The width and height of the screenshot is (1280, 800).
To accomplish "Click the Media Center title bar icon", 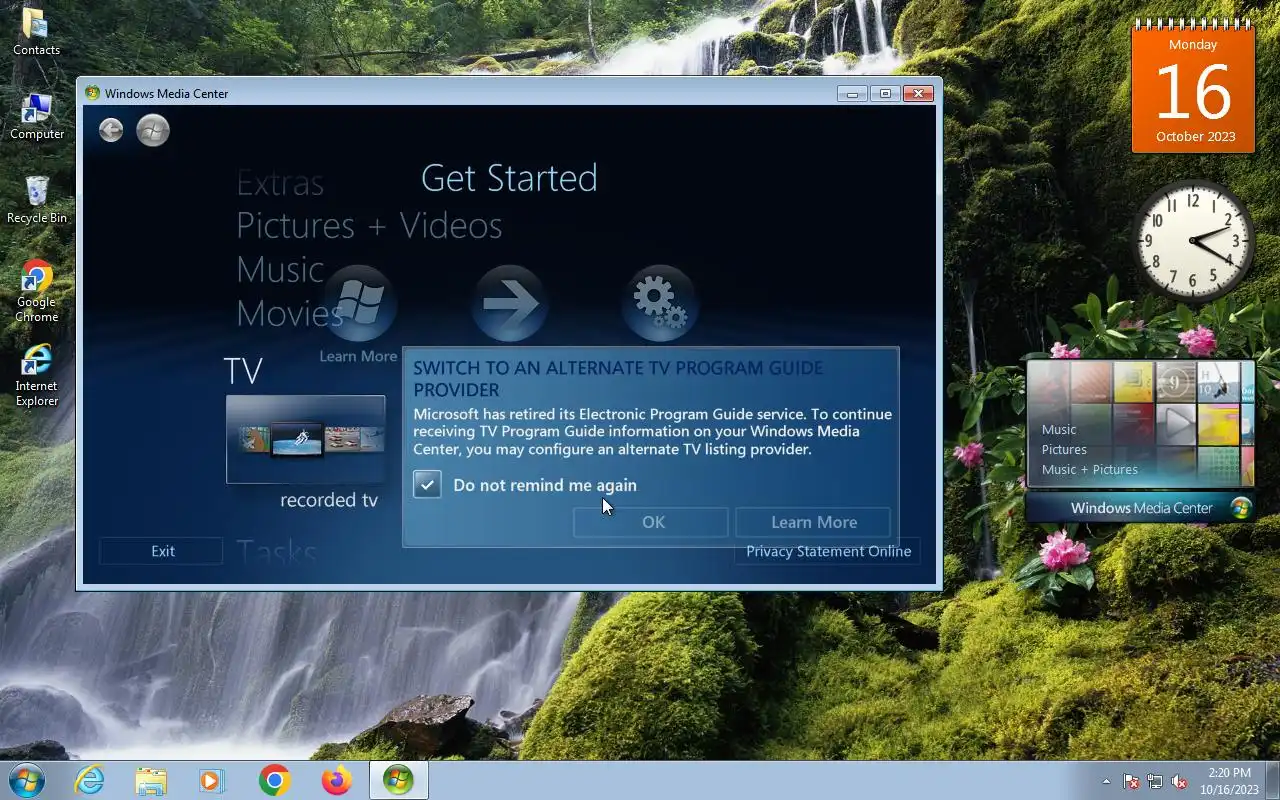I will click(93, 93).
